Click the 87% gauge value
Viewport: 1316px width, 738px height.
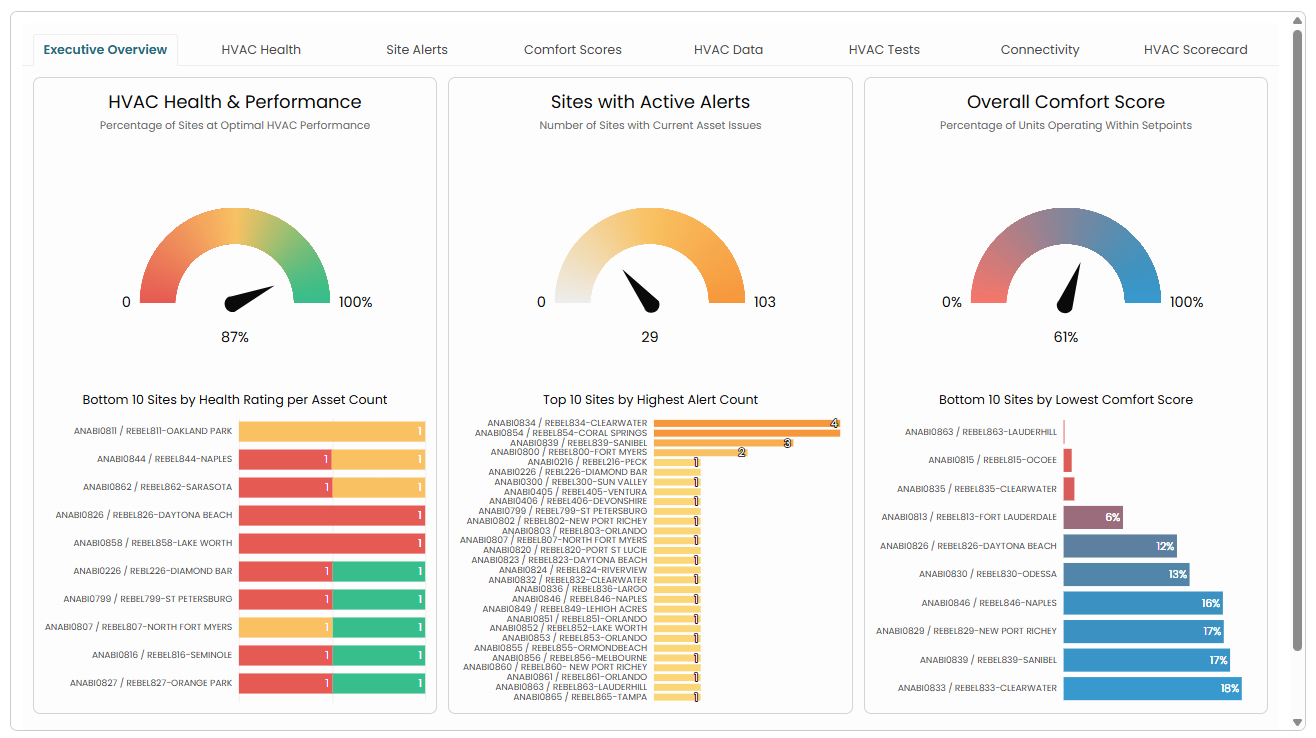coord(235,337)
